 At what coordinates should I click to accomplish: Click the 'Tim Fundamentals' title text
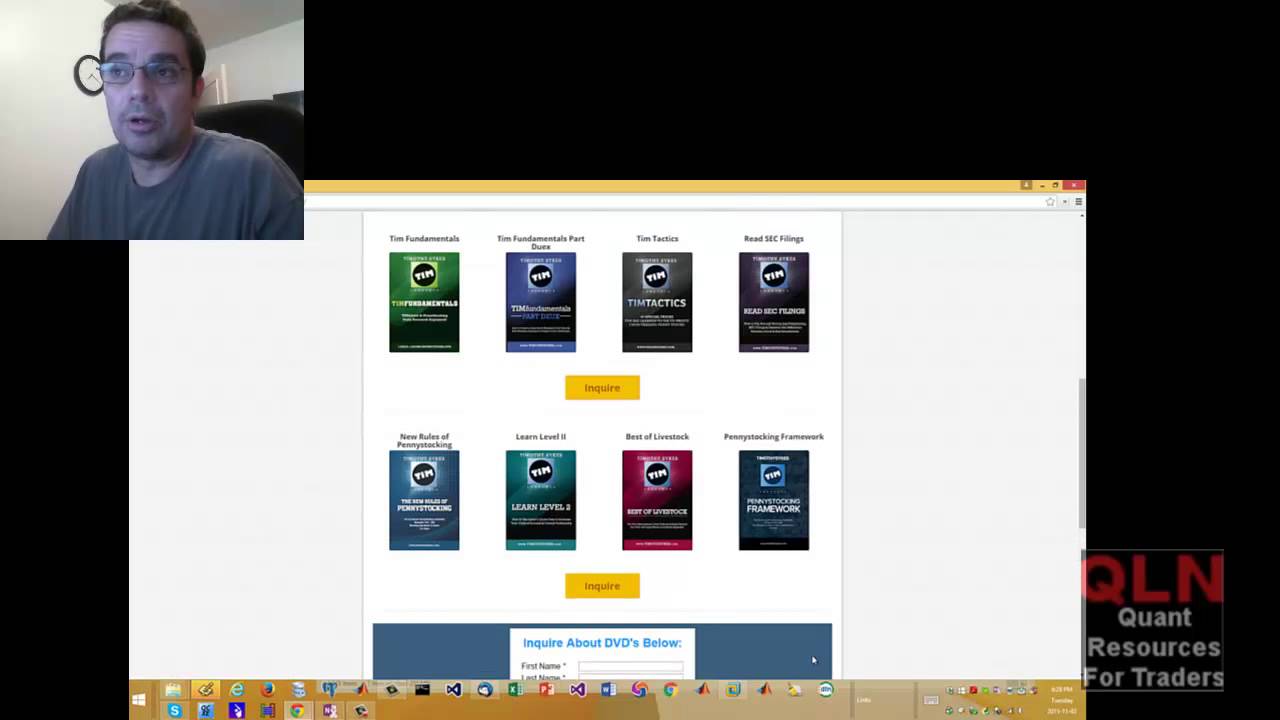click(x=424, y=238)
